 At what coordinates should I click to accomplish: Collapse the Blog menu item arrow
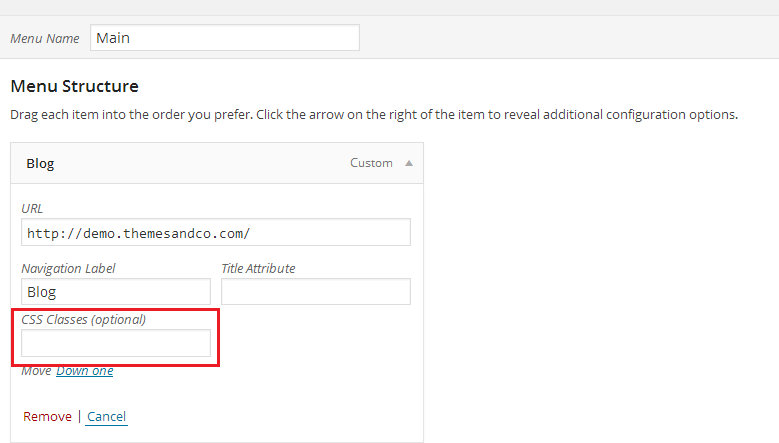tap(408, 163)
